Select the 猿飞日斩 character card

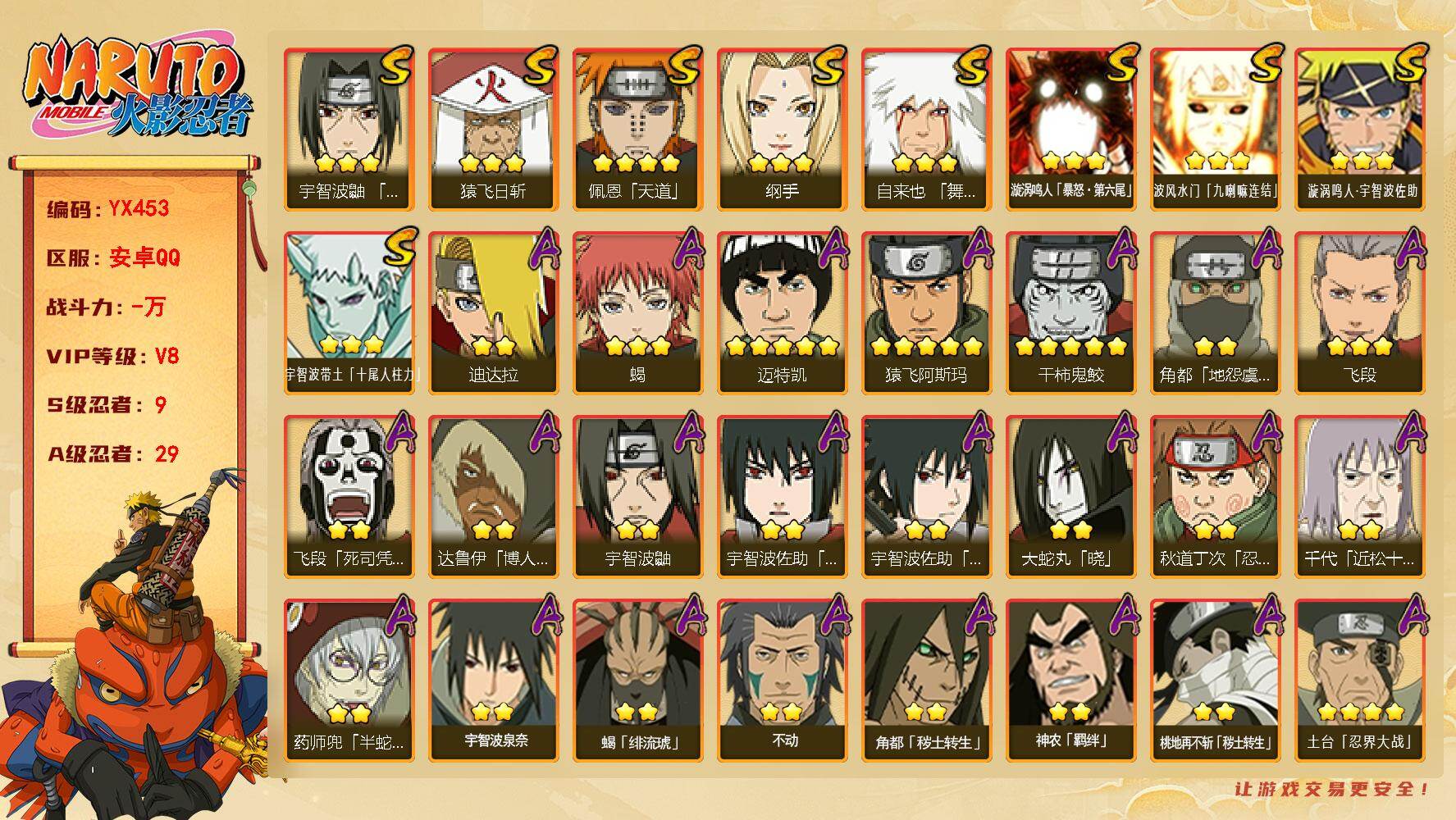[493, 129]
